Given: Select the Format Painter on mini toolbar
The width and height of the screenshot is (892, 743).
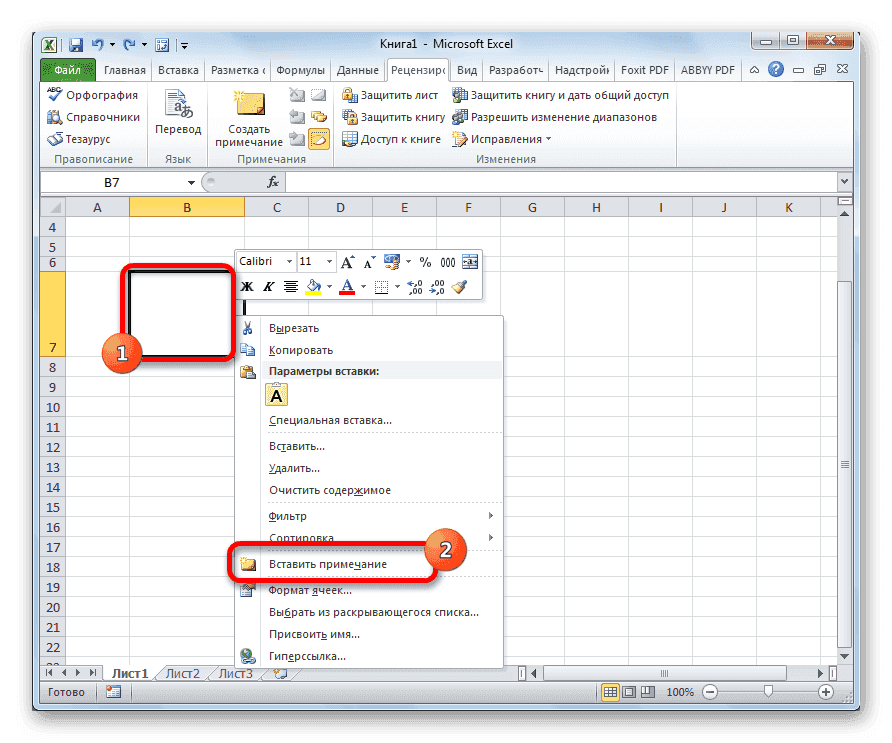Looking at the screenshot, I should 456,286.
